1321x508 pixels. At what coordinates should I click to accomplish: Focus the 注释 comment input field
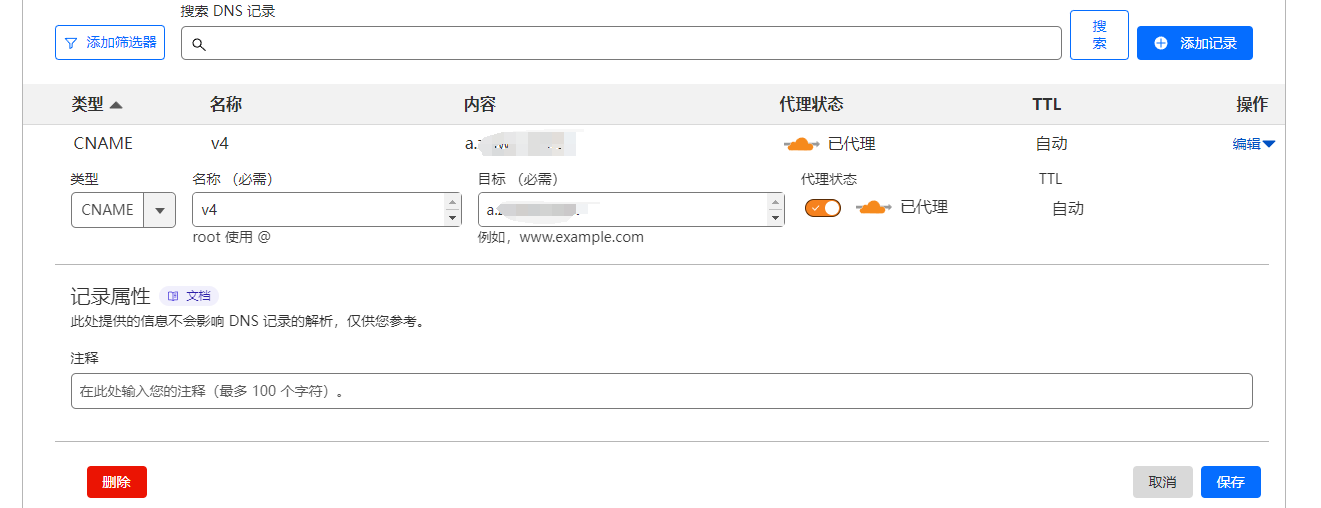point(661,391)
